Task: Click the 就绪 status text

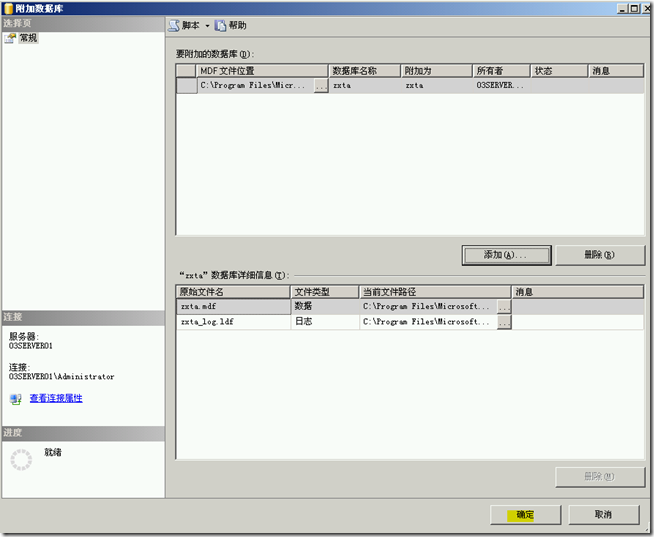Action: 53,452
